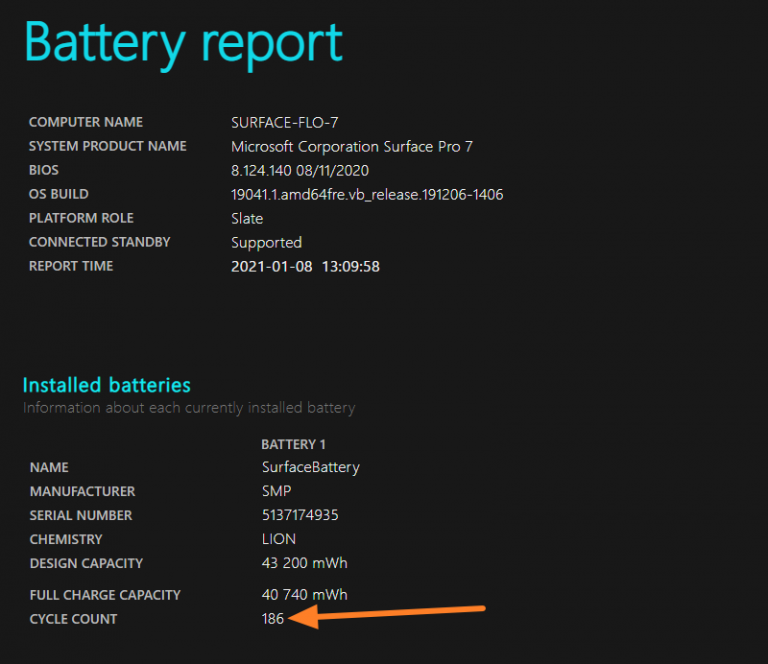The width and height of the screenshot is (768, 664).
Task: Click the Battery report title heading
Action: (x=184, y=42)
